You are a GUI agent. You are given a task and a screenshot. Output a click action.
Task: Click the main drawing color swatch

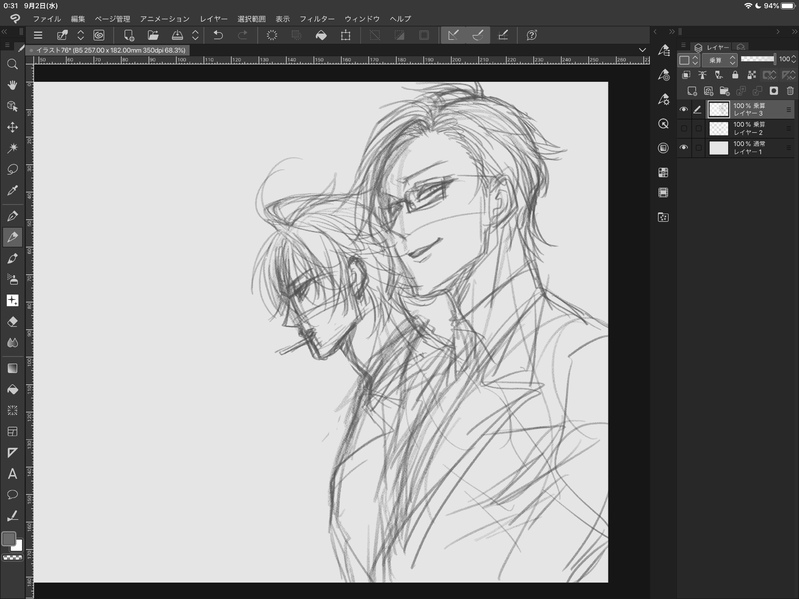pyautogui.click(x=8, y=538)
